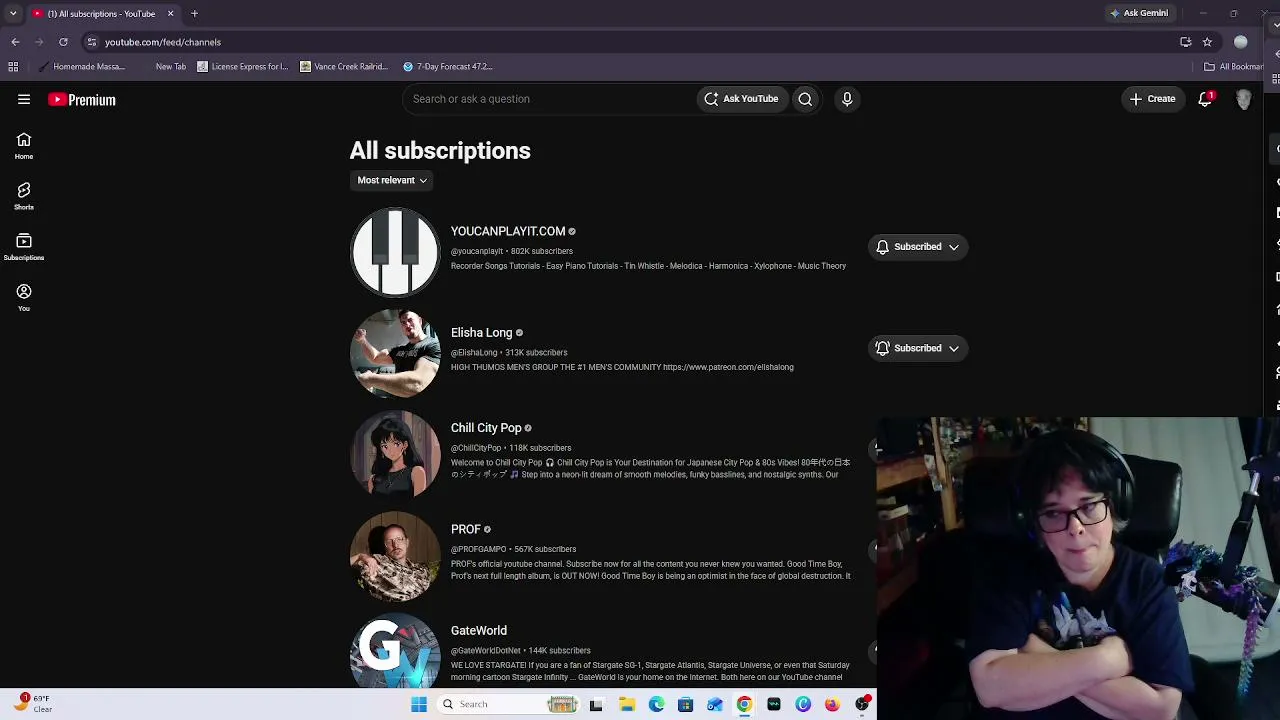
Task: Click Ask YouTube button
Action: pyautogui.click(x=741, y=99)
